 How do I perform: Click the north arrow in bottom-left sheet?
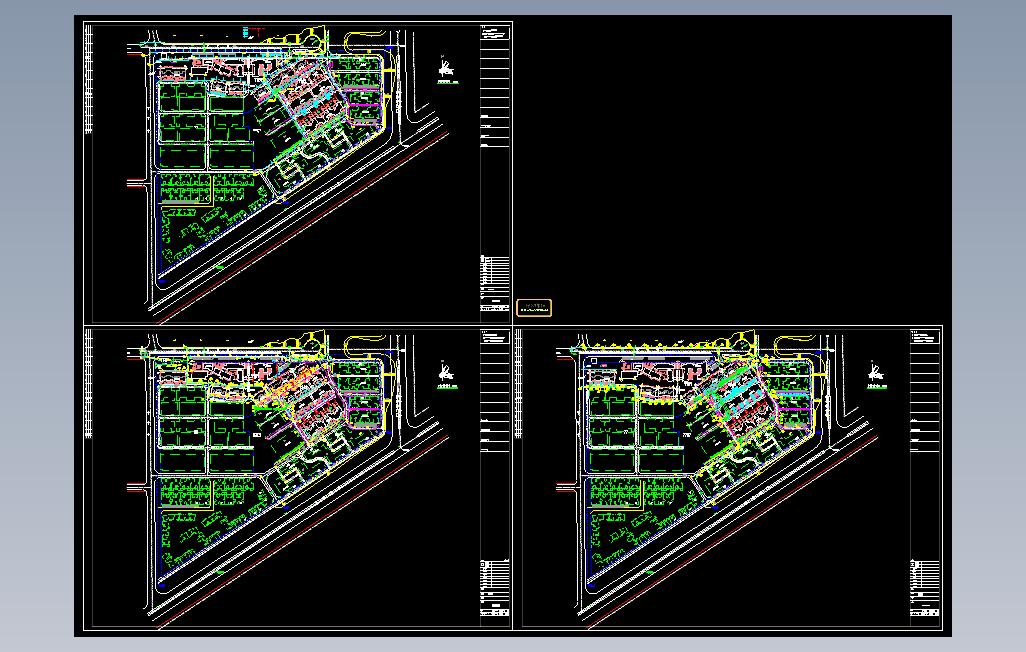(446, 373)
